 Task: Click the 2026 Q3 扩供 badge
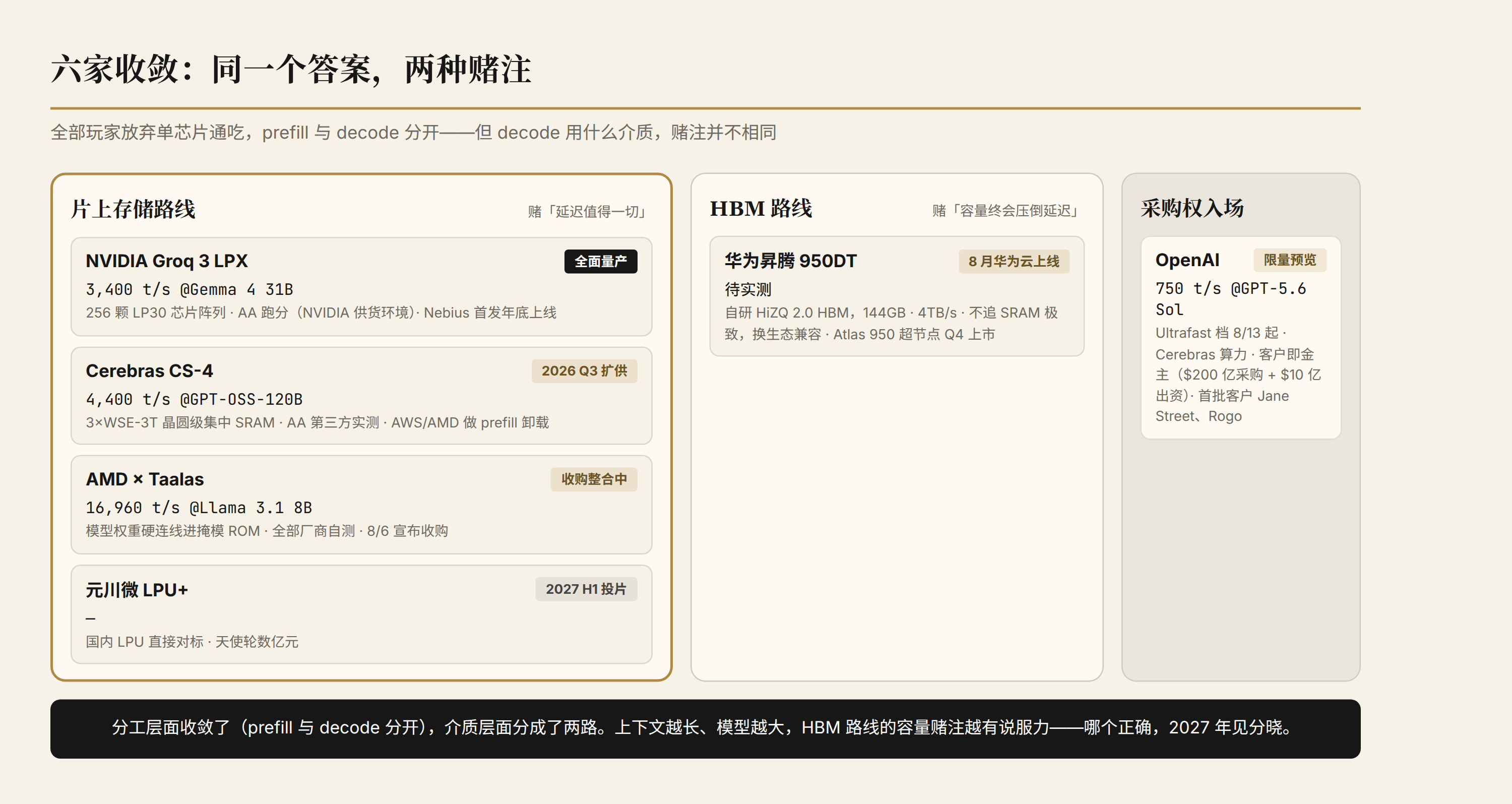coord(584,371)
